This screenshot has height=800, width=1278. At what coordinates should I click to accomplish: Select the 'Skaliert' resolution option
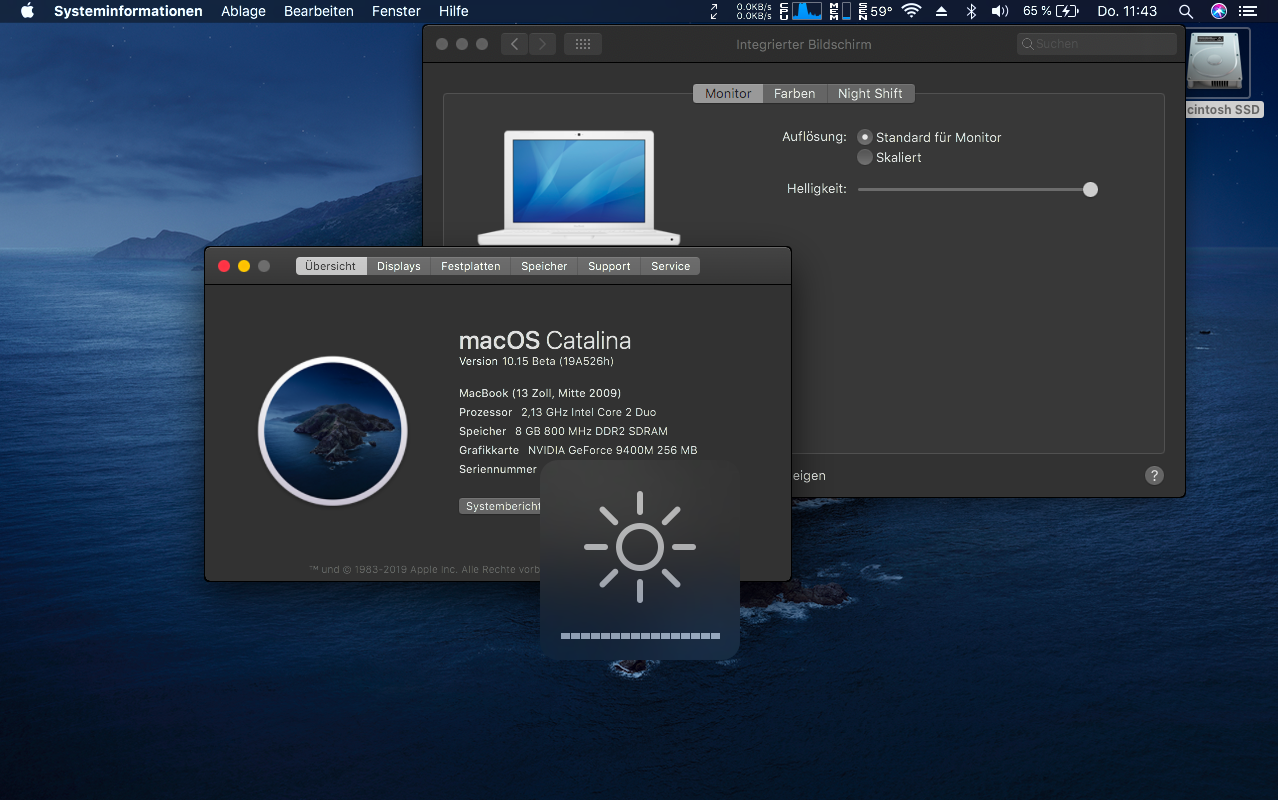865,157
